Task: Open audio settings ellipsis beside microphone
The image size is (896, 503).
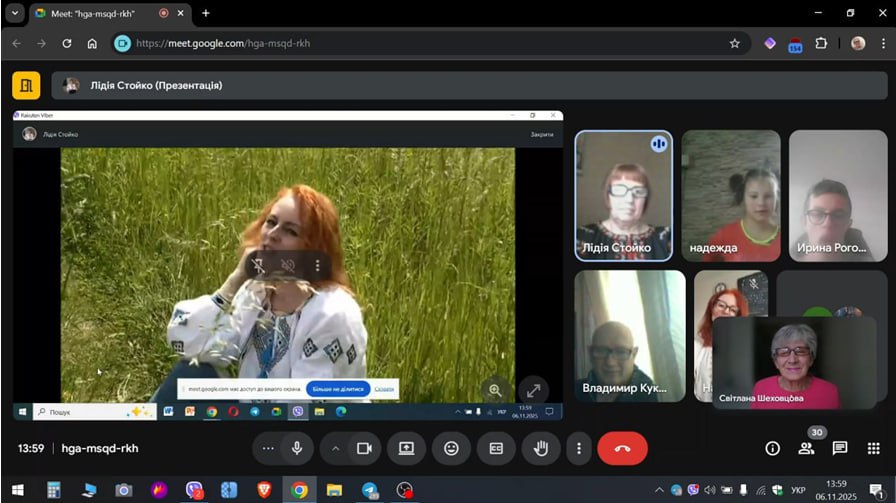Action: [267, 449]
